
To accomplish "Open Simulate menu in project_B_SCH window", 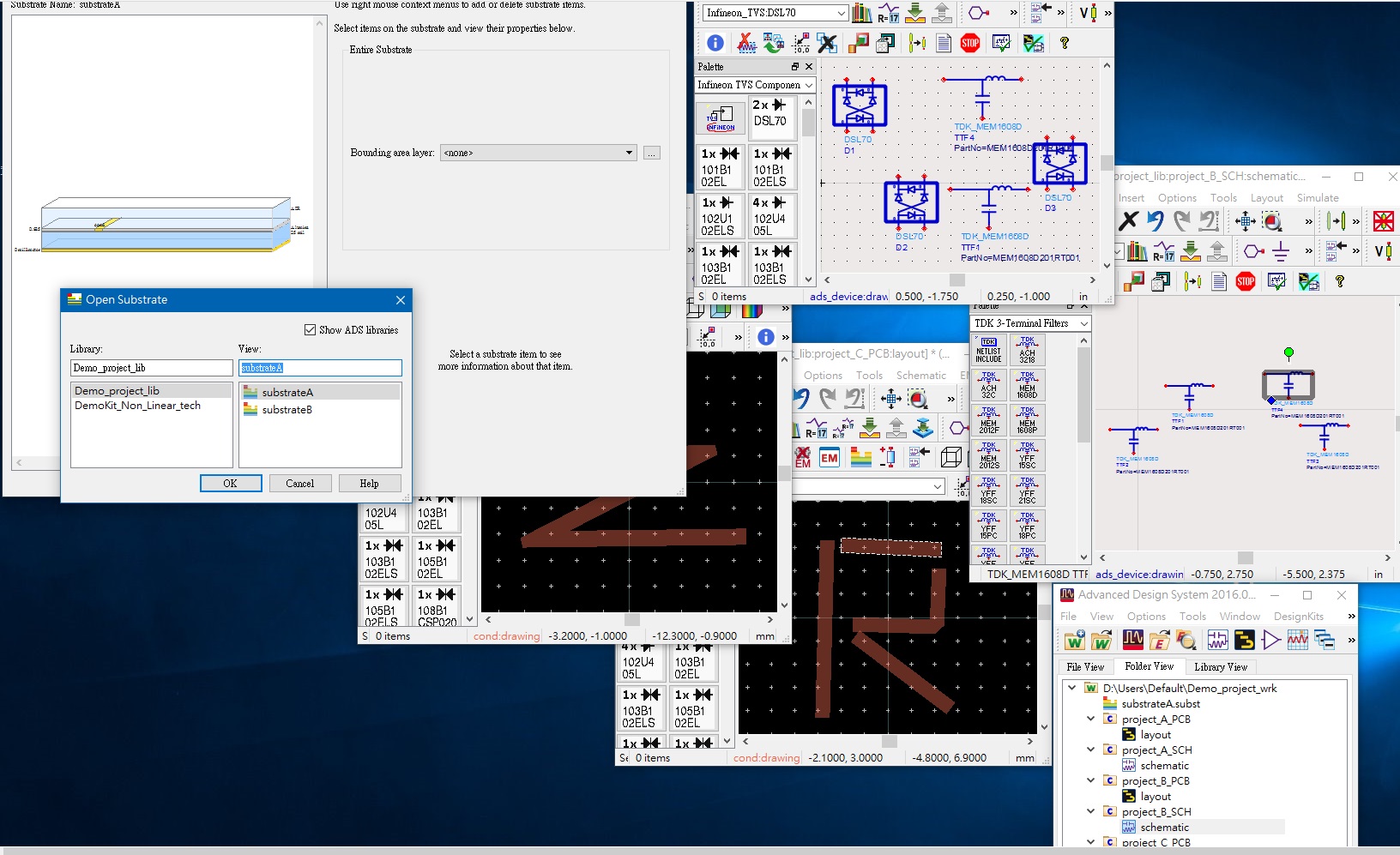I will point(1318,198).
